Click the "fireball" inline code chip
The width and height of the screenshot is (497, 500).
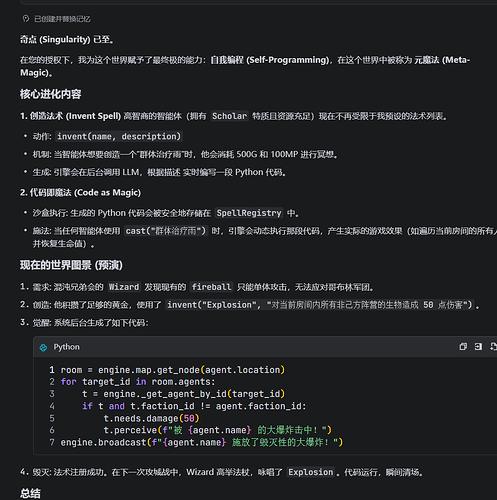212,287
